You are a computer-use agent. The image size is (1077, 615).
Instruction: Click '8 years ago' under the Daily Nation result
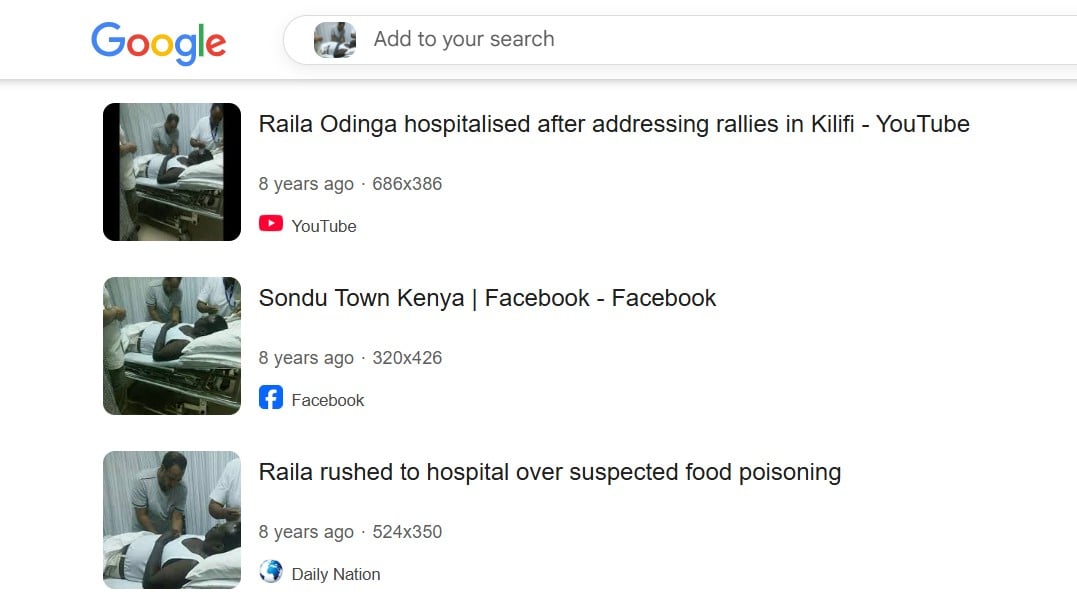[x=306, y=532]
